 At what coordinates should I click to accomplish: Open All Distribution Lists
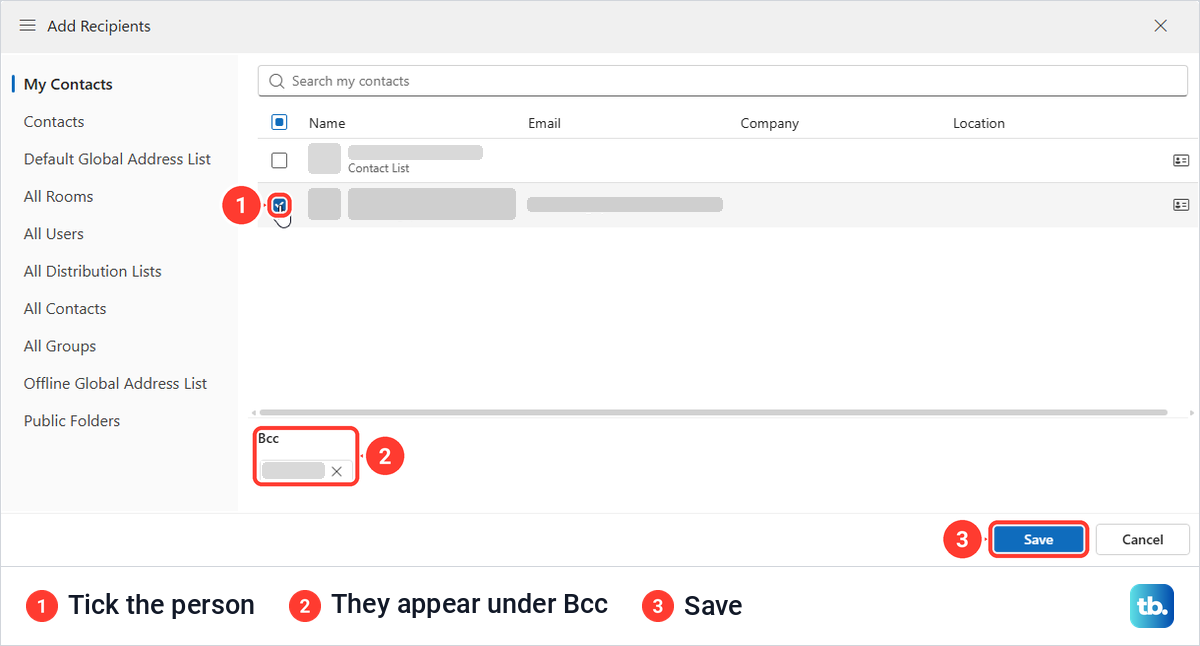pyautogui.click(x=92, y=271)
